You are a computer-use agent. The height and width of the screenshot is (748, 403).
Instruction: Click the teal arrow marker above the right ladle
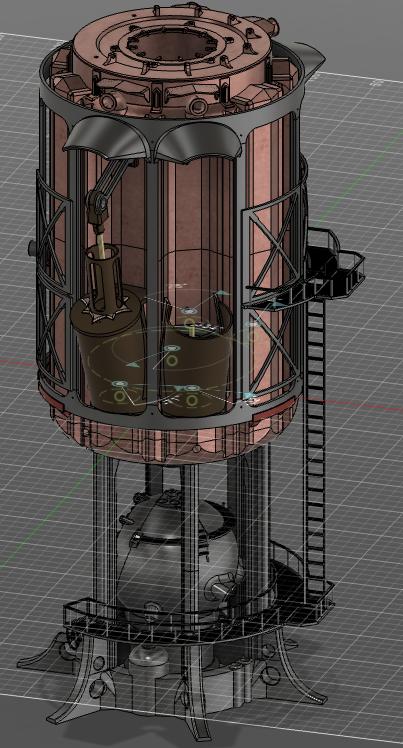221,292
